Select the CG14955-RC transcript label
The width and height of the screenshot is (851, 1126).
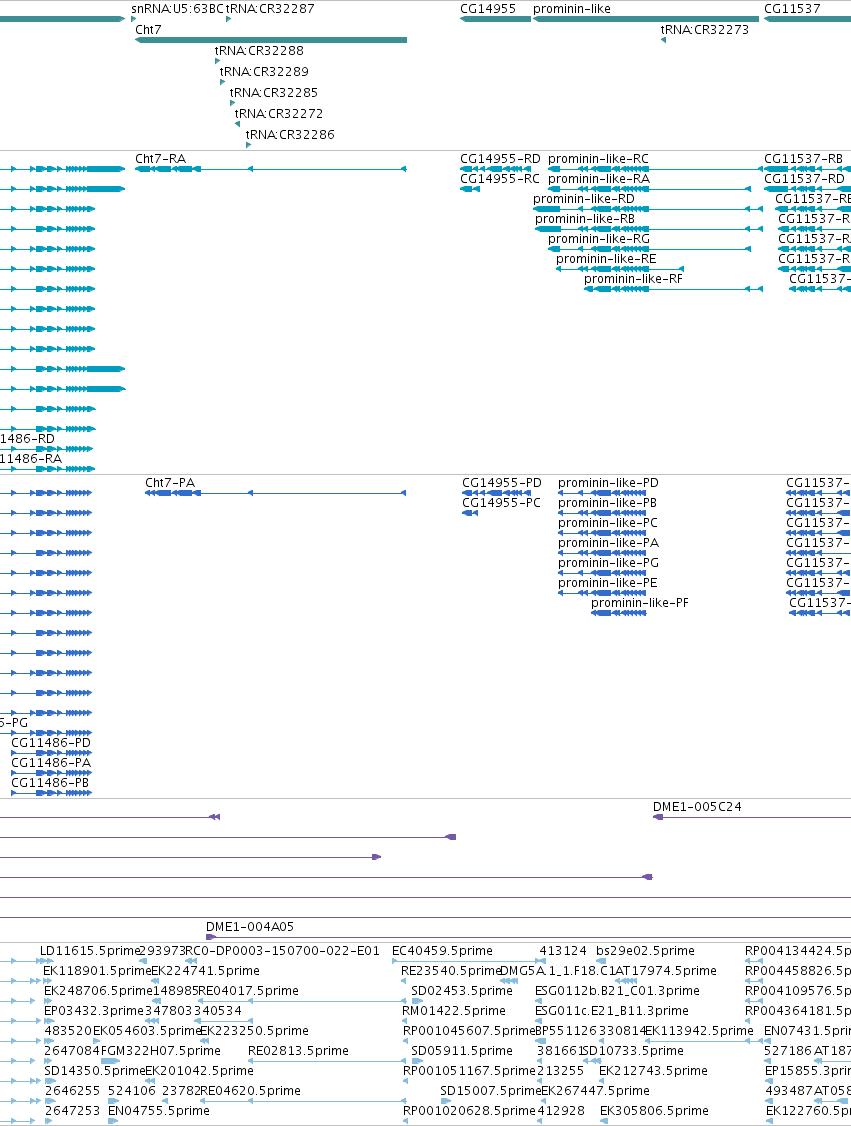coord(500,178)
